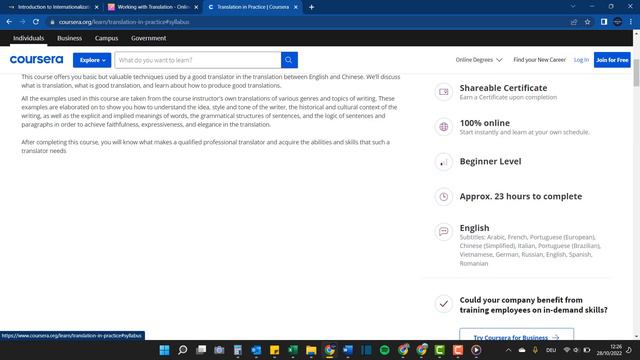The image size is (640, 360).
Task: Click the DEU keyboard language indicator
Action: pyautogui.click(x=551, y=350)
